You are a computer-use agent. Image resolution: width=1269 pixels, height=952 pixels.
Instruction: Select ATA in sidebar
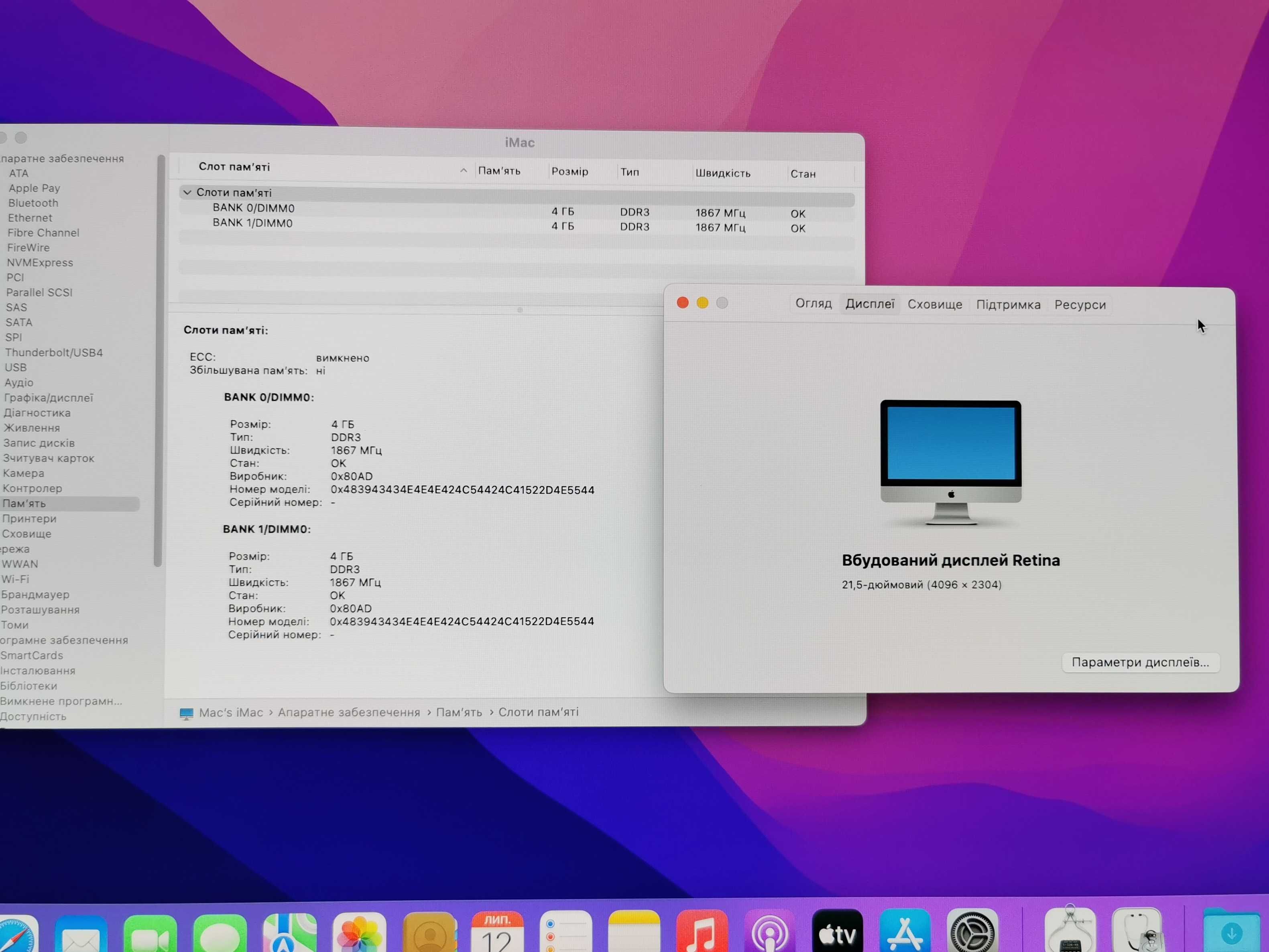click(19, 173)
